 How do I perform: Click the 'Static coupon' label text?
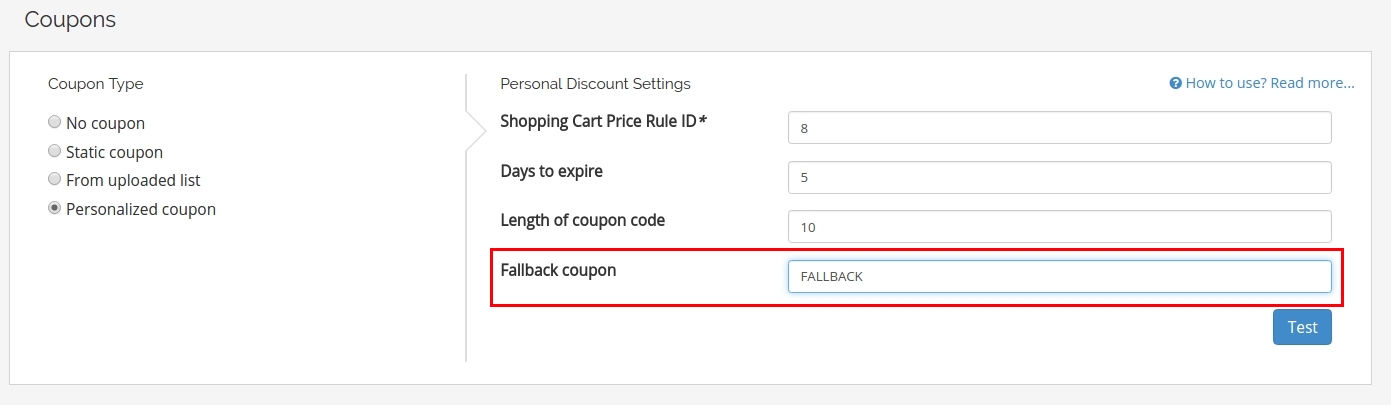click(x=114, y=152)
